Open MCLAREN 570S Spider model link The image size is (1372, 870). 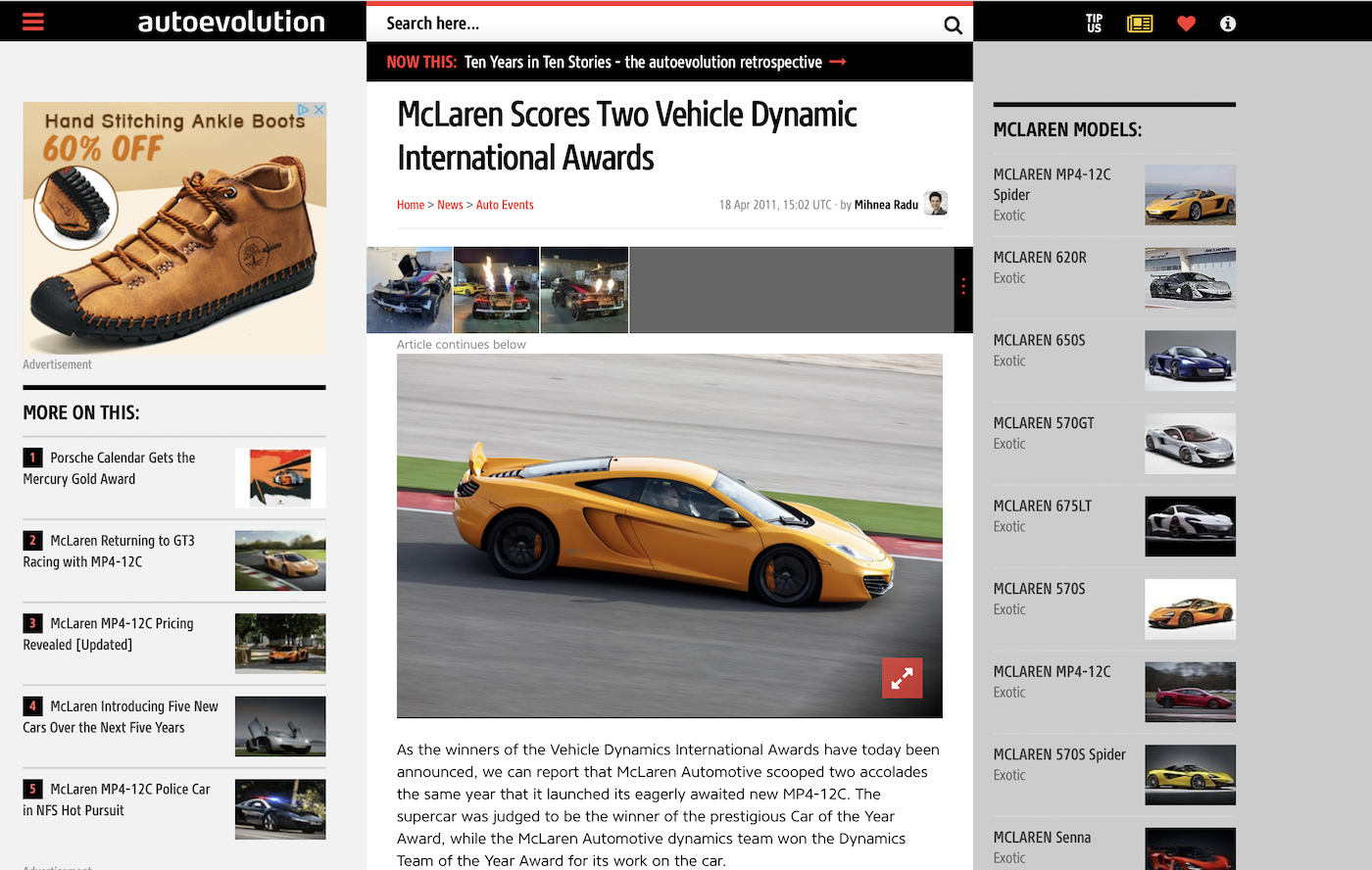[x=1059, y=754]
